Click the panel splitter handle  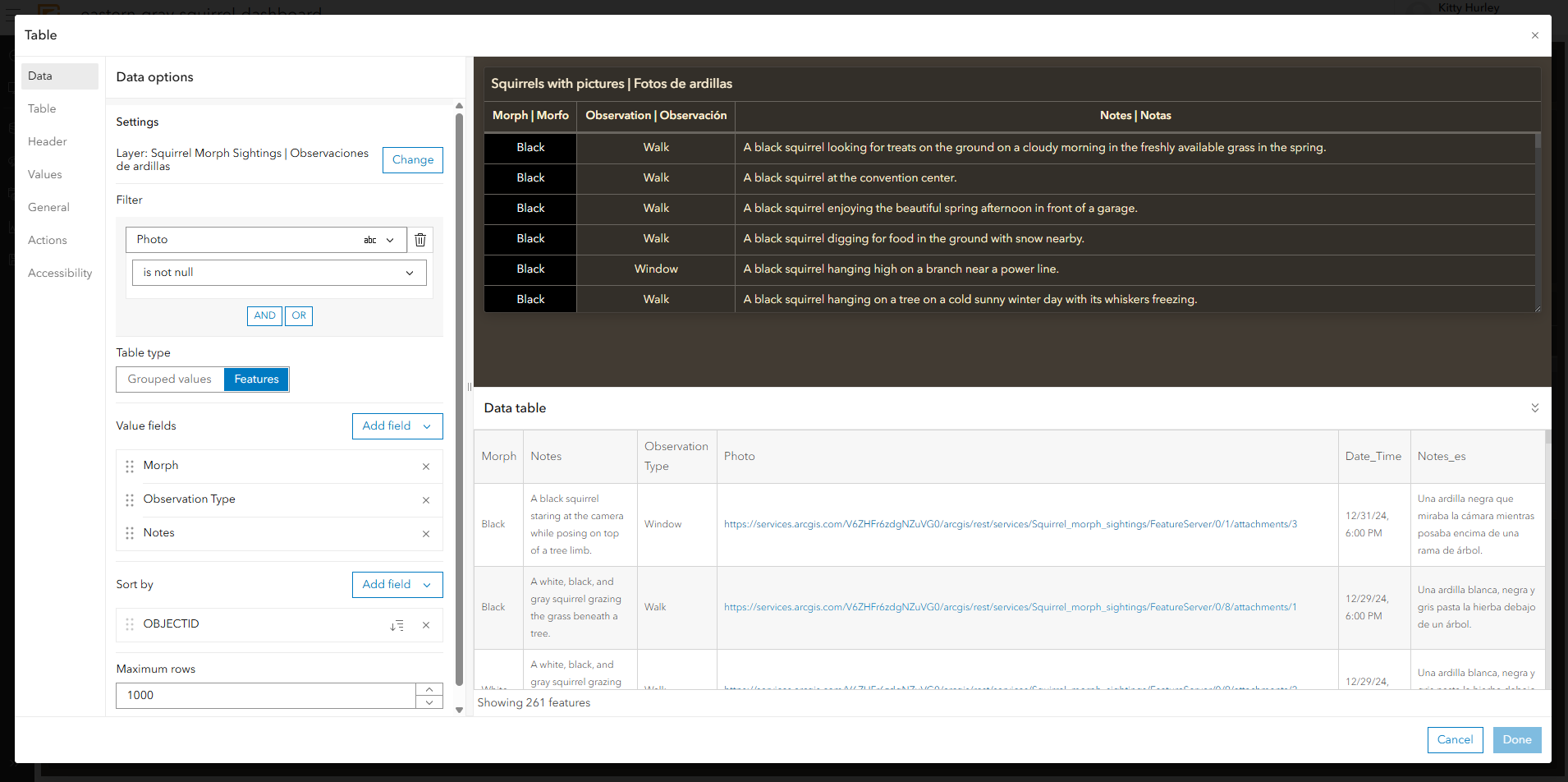point(470,387)
